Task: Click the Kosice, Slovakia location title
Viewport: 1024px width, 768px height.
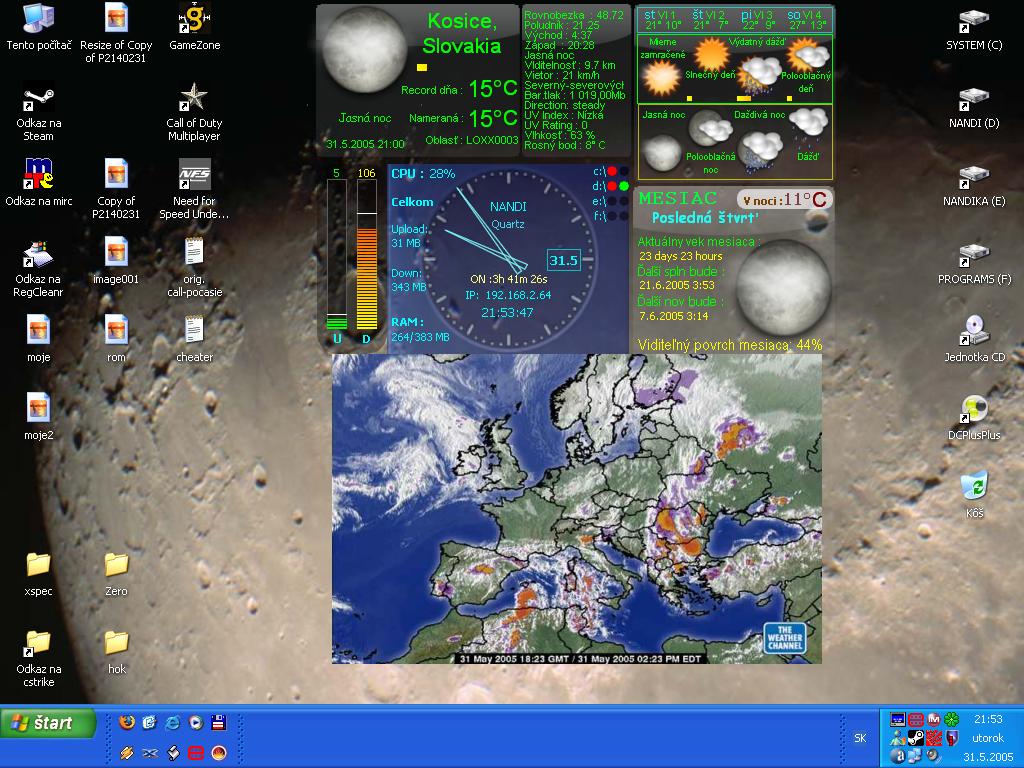Action: [461, 33]
